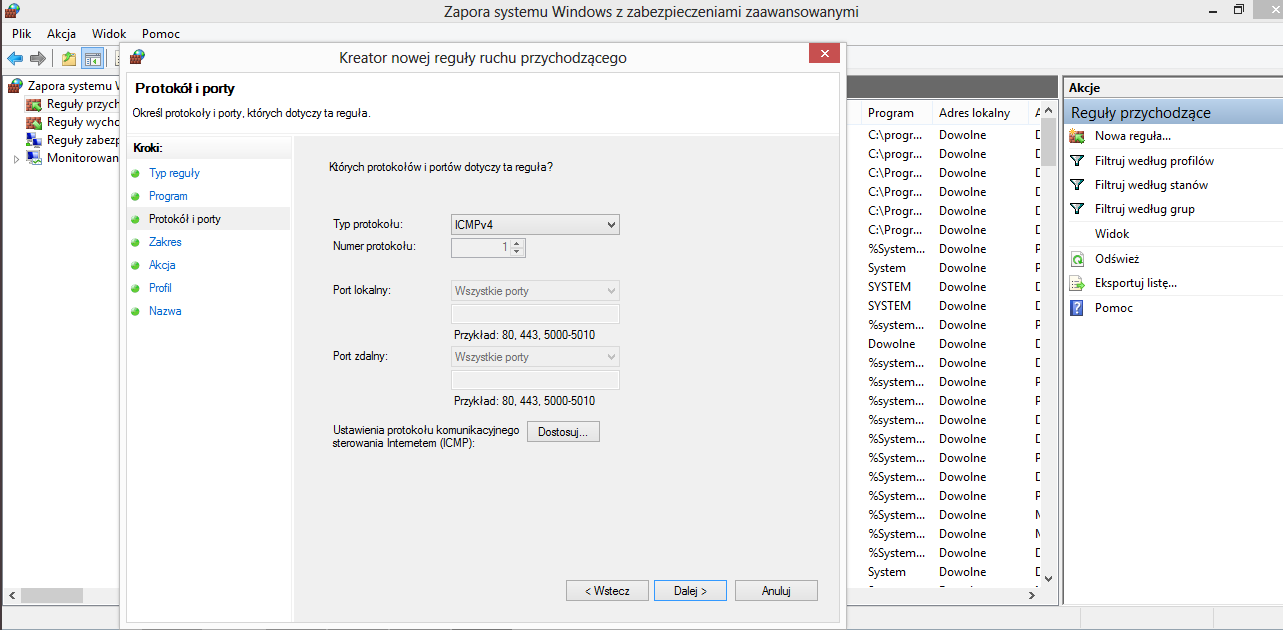
Task: Click the Nowa reguła action icon
Action: [x=1077, y=136]
